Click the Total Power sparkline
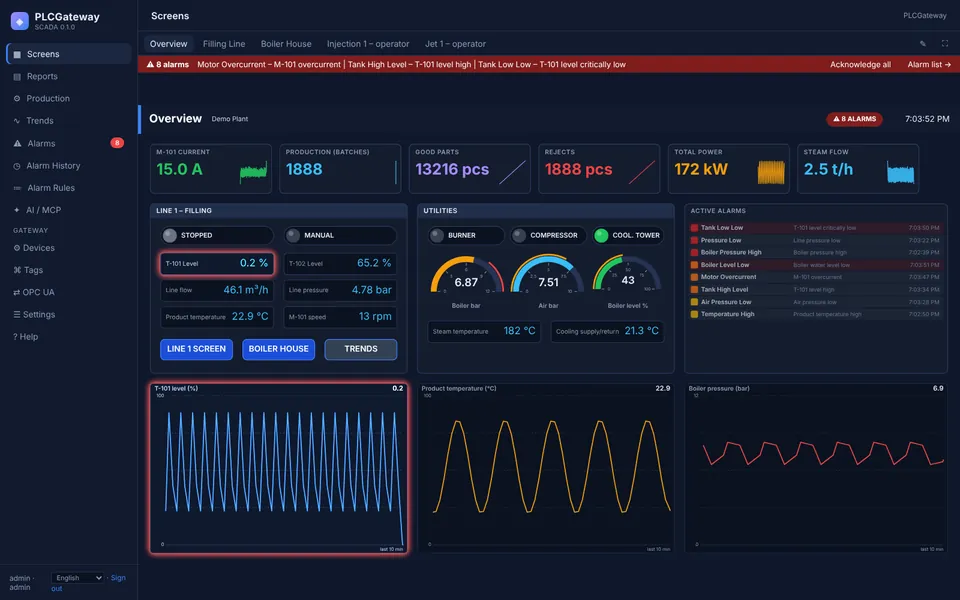960x600 pixels. coord(771,172)
